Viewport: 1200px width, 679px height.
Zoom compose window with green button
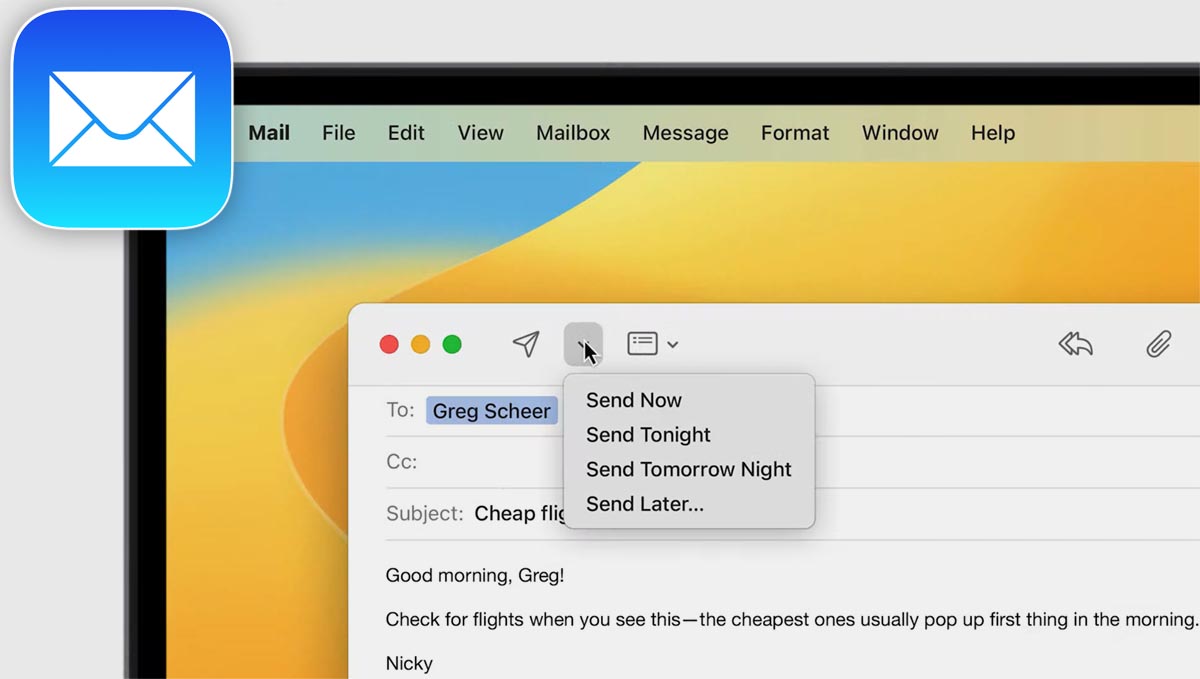452,345
